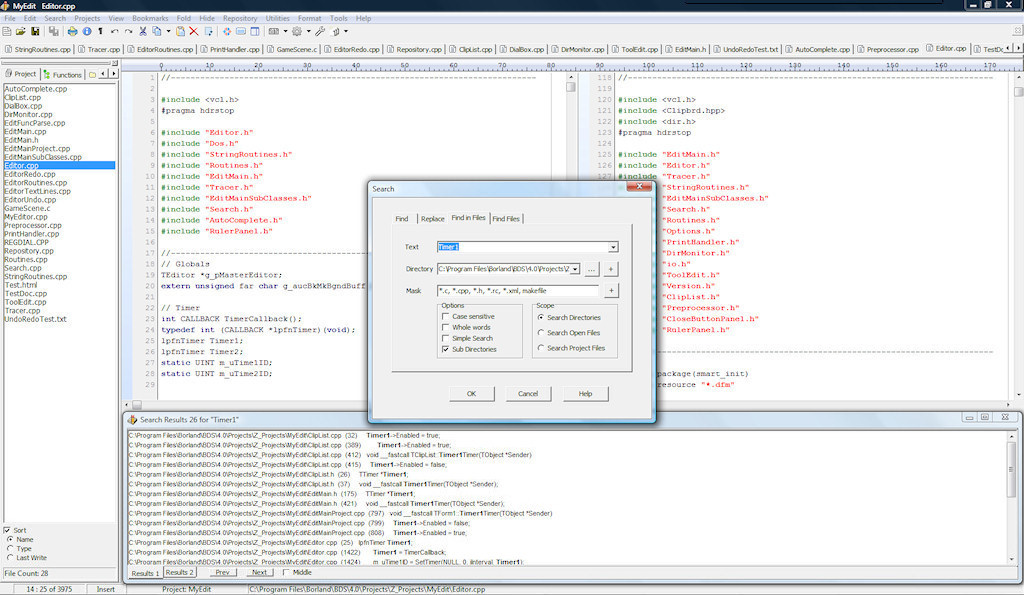
Task: Click the Undo arrow icon
Action: pyautogui.click(x=115, y=31)
